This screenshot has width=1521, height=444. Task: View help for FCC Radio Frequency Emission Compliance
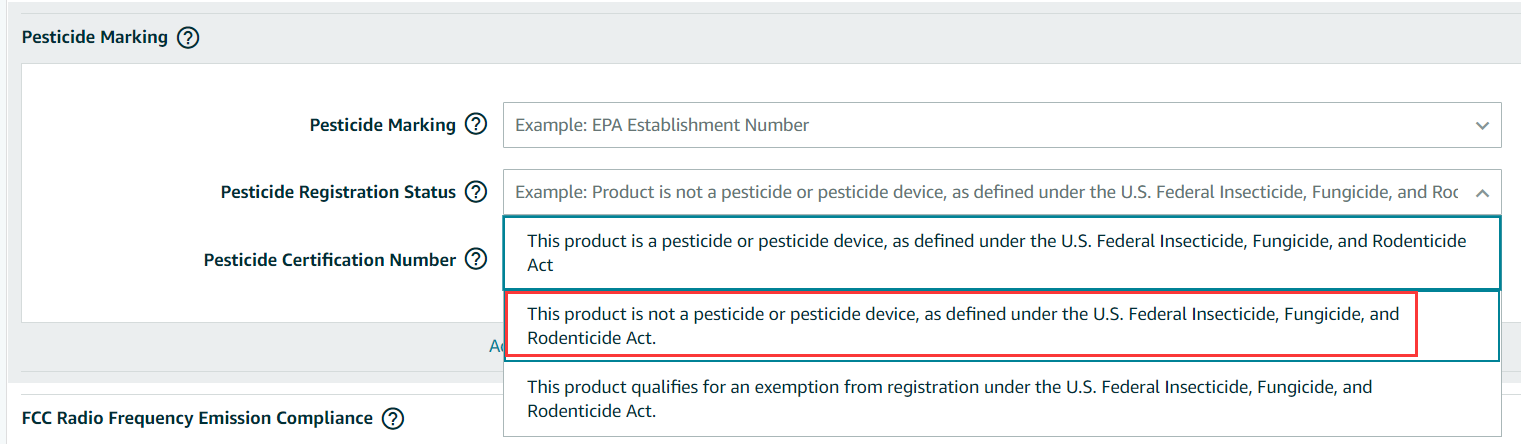pyautogui.click(x=393, y=418)
